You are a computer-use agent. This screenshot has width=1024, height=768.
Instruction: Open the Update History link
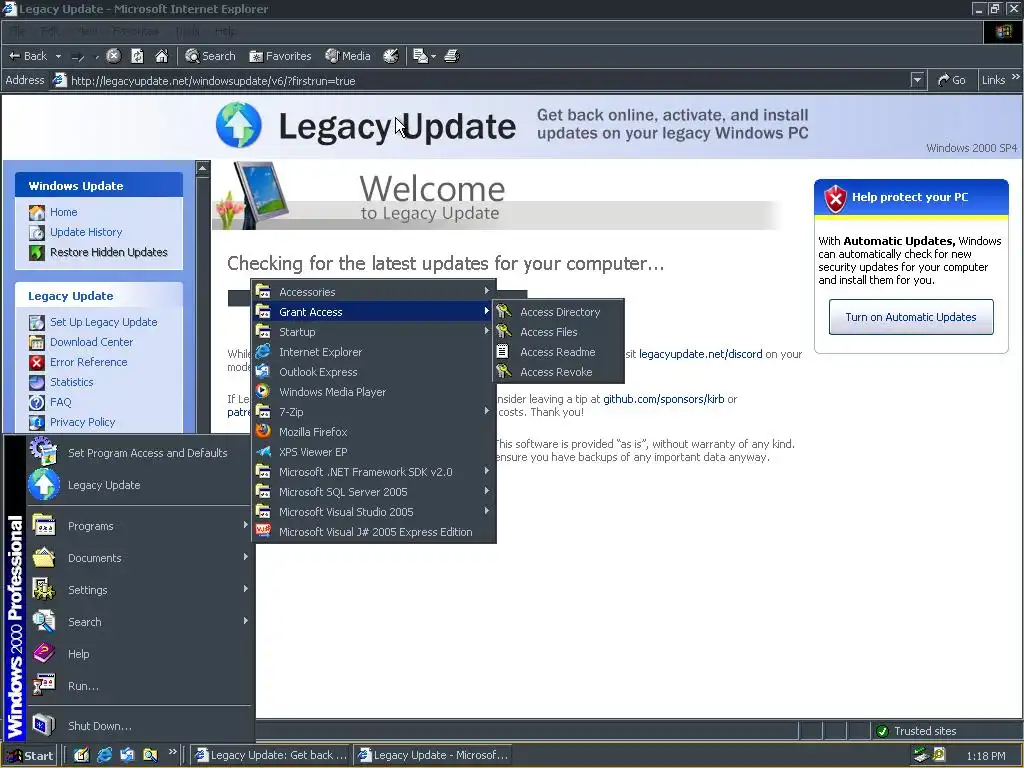pos(86,232)
